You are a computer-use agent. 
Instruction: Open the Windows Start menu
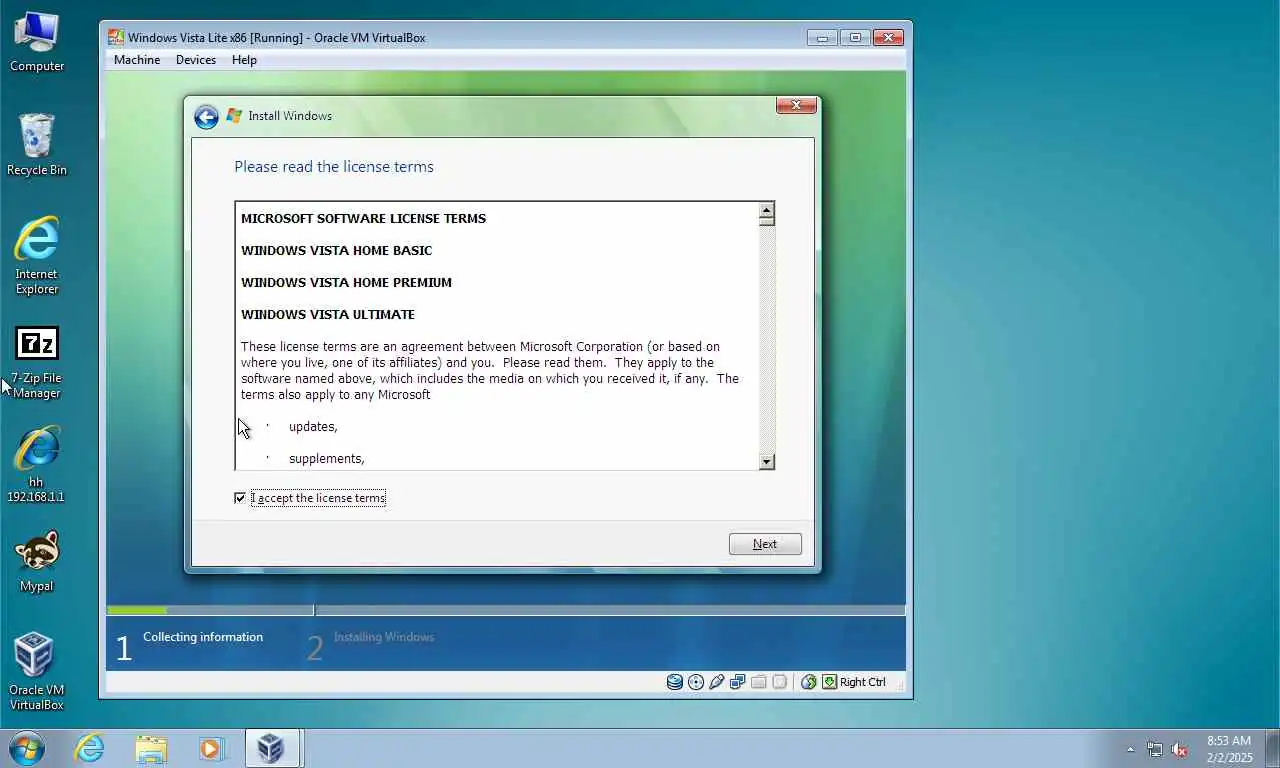click(26, 748)
